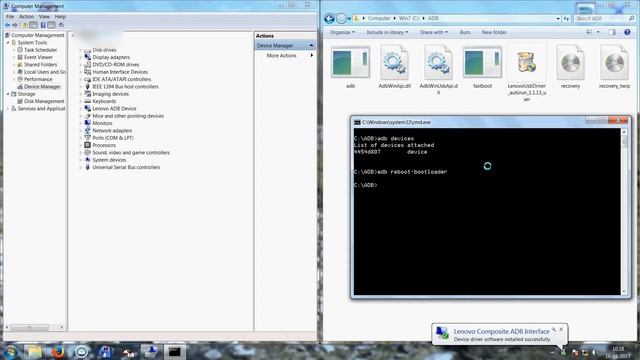Screen dimensions: 640x360
Task: Select Human Interface Devices entry
Action: point(120,72)
